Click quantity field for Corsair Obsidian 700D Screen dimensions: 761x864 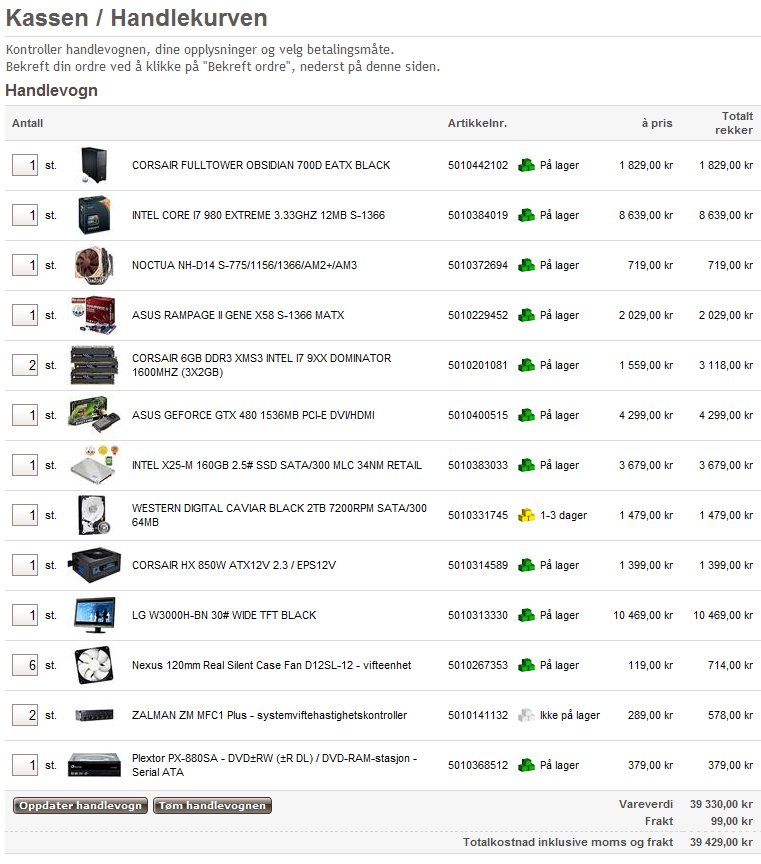[25, 165]
